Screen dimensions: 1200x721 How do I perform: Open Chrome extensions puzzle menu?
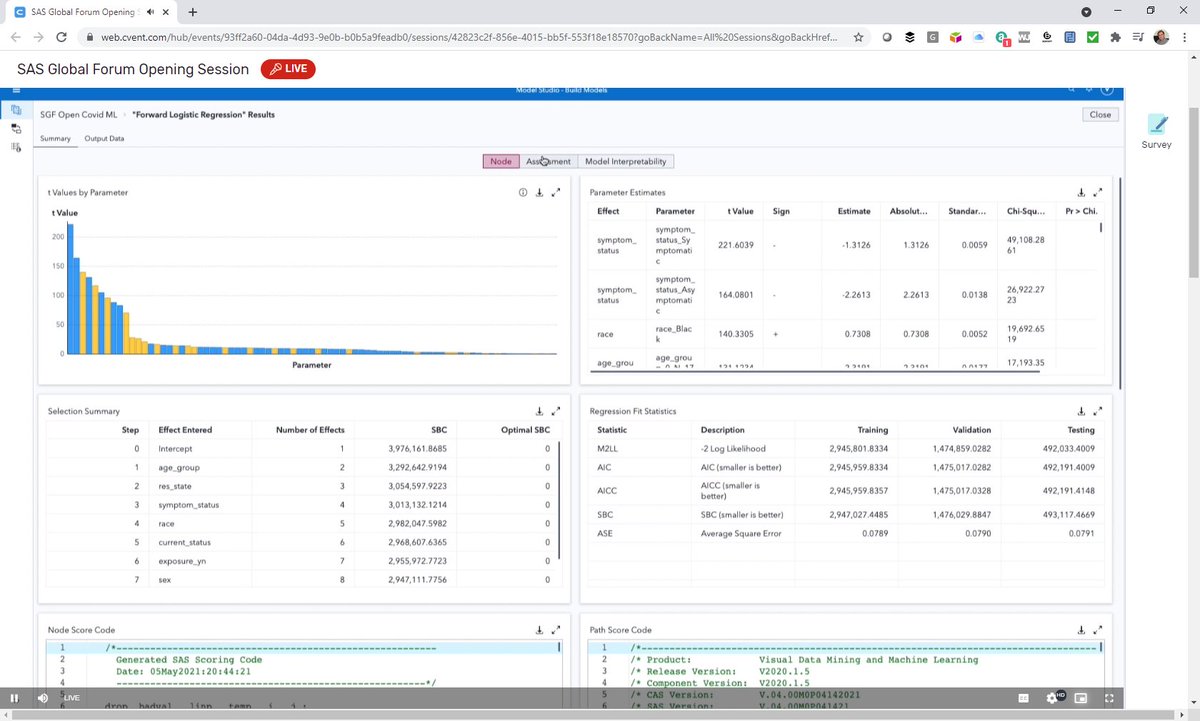[1116, 37]
